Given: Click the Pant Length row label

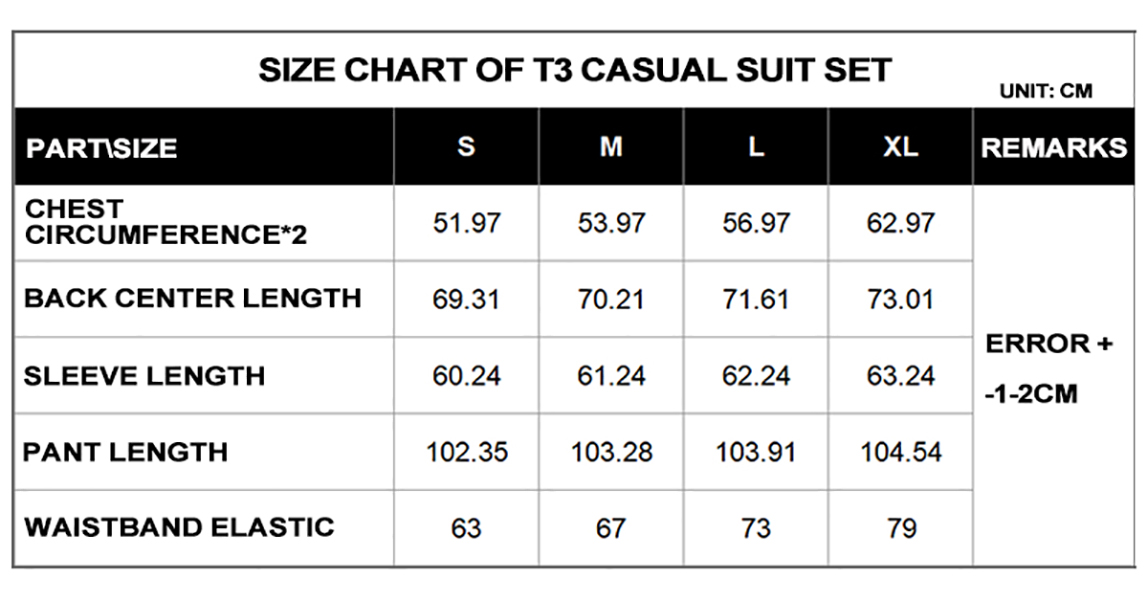Looking at the screenshot, I should pyautogui.click(x=125, y=452).
